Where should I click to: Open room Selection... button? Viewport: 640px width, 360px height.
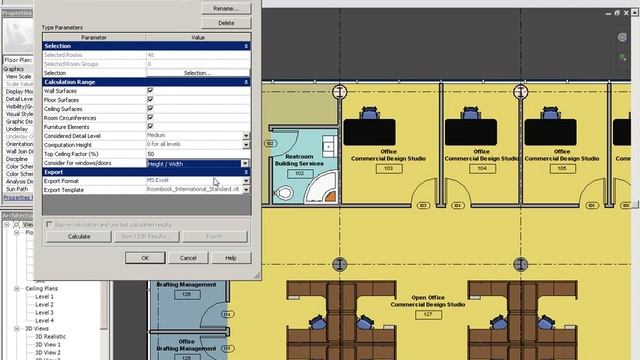click(198, 73)
